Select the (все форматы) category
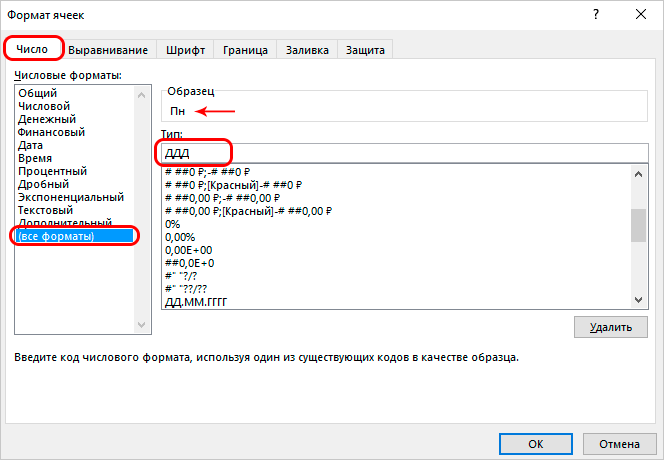664x460 pixels. tap(75, 236)
